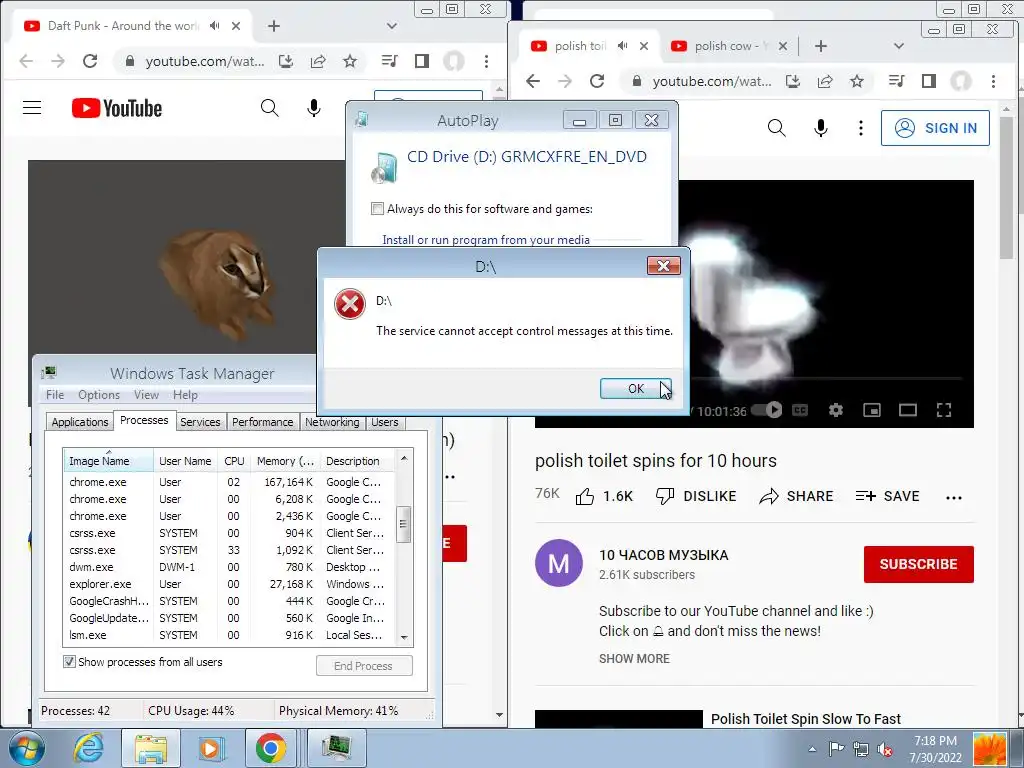Image resolution: width=1024 pixels, height=768 pixels.
Task: Mute the Daft Punk tab audio icon
Action: [x=214, y=25]
